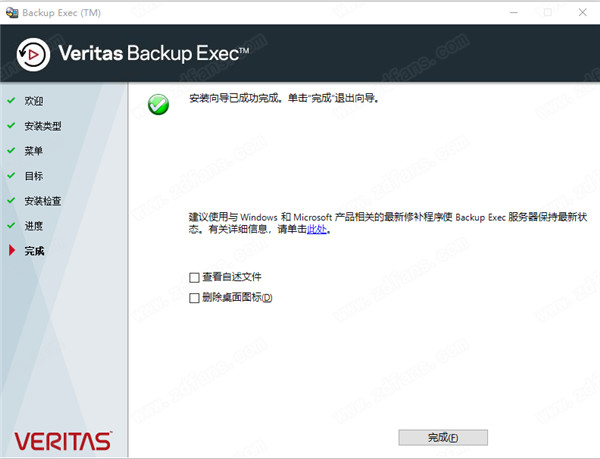Select the 安装类型 step in sidebar
The height and width of the screenshot is (459, 600).
point(43,126)
